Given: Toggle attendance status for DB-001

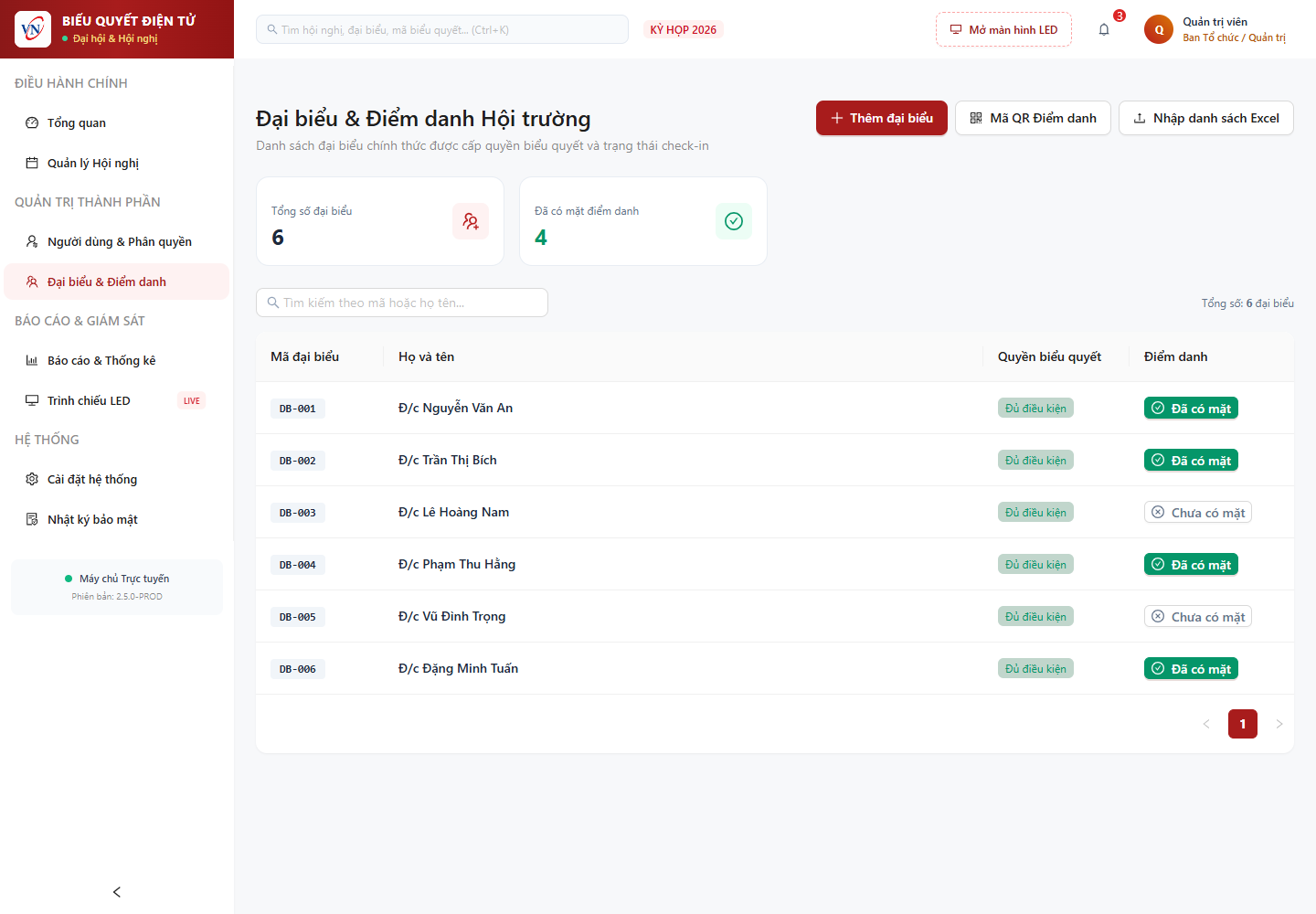Looking at the screenshot, I should pos(1191,408).
